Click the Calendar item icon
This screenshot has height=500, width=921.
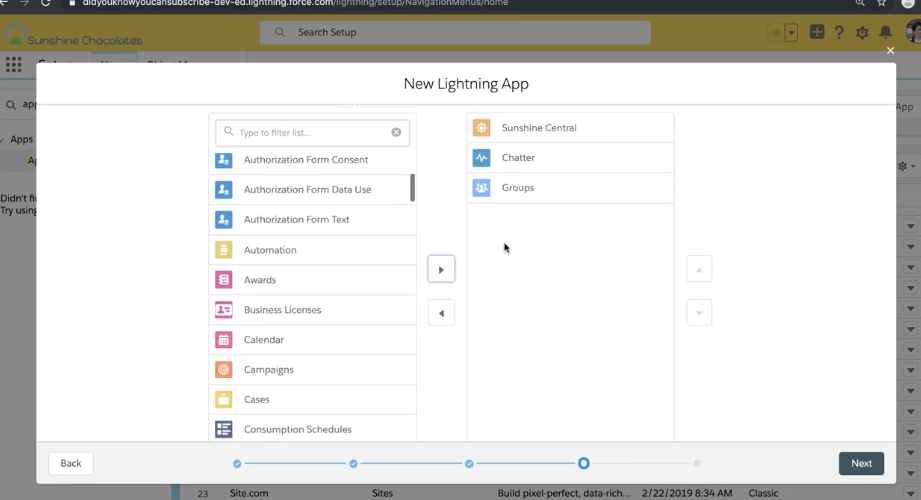point(223,340)
